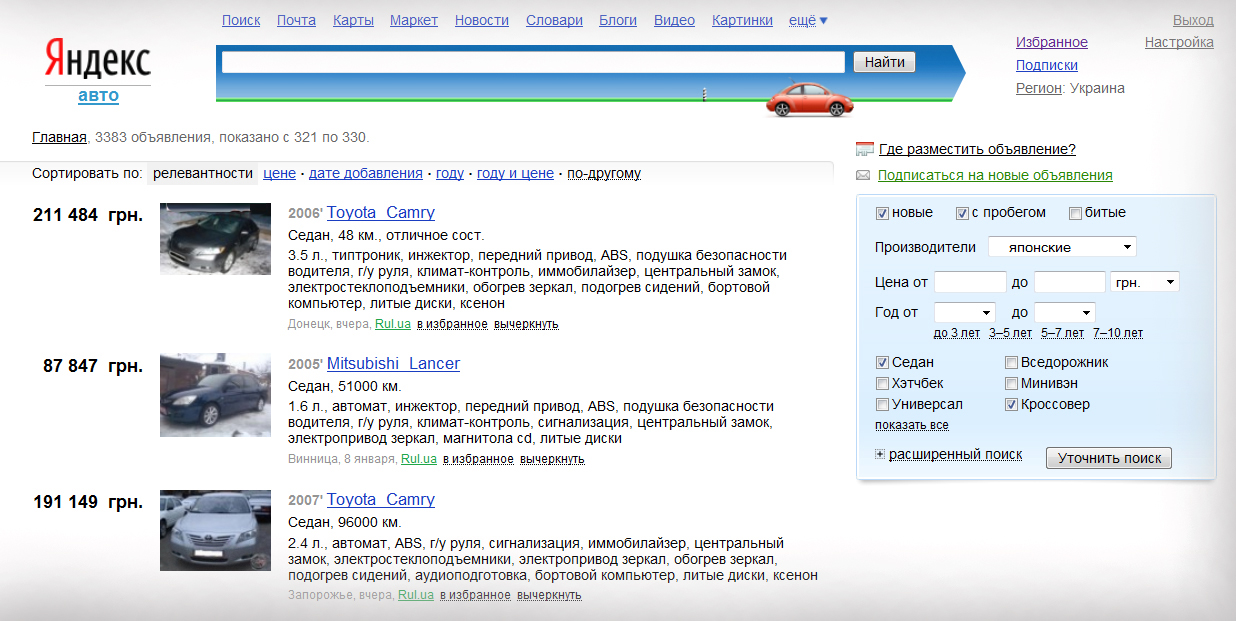Open the Настройка link
This screenshot has height=621, width=1236.
(1179, 43)
